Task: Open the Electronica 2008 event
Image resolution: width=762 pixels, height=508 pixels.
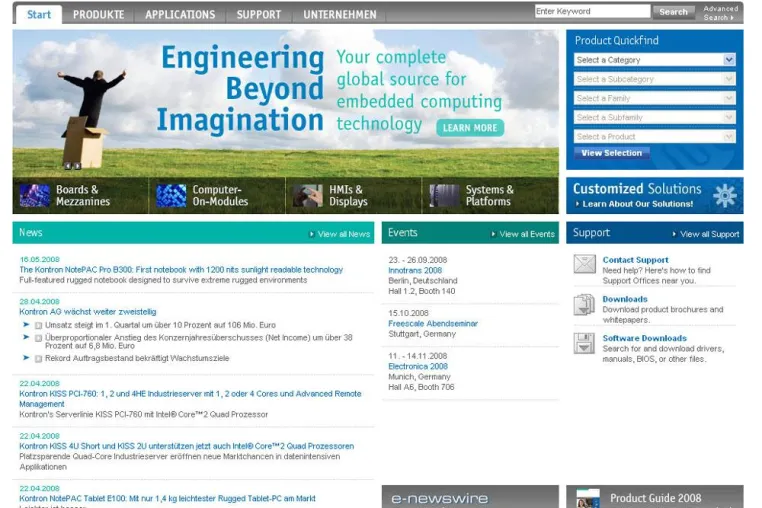Action: (418, 367)
